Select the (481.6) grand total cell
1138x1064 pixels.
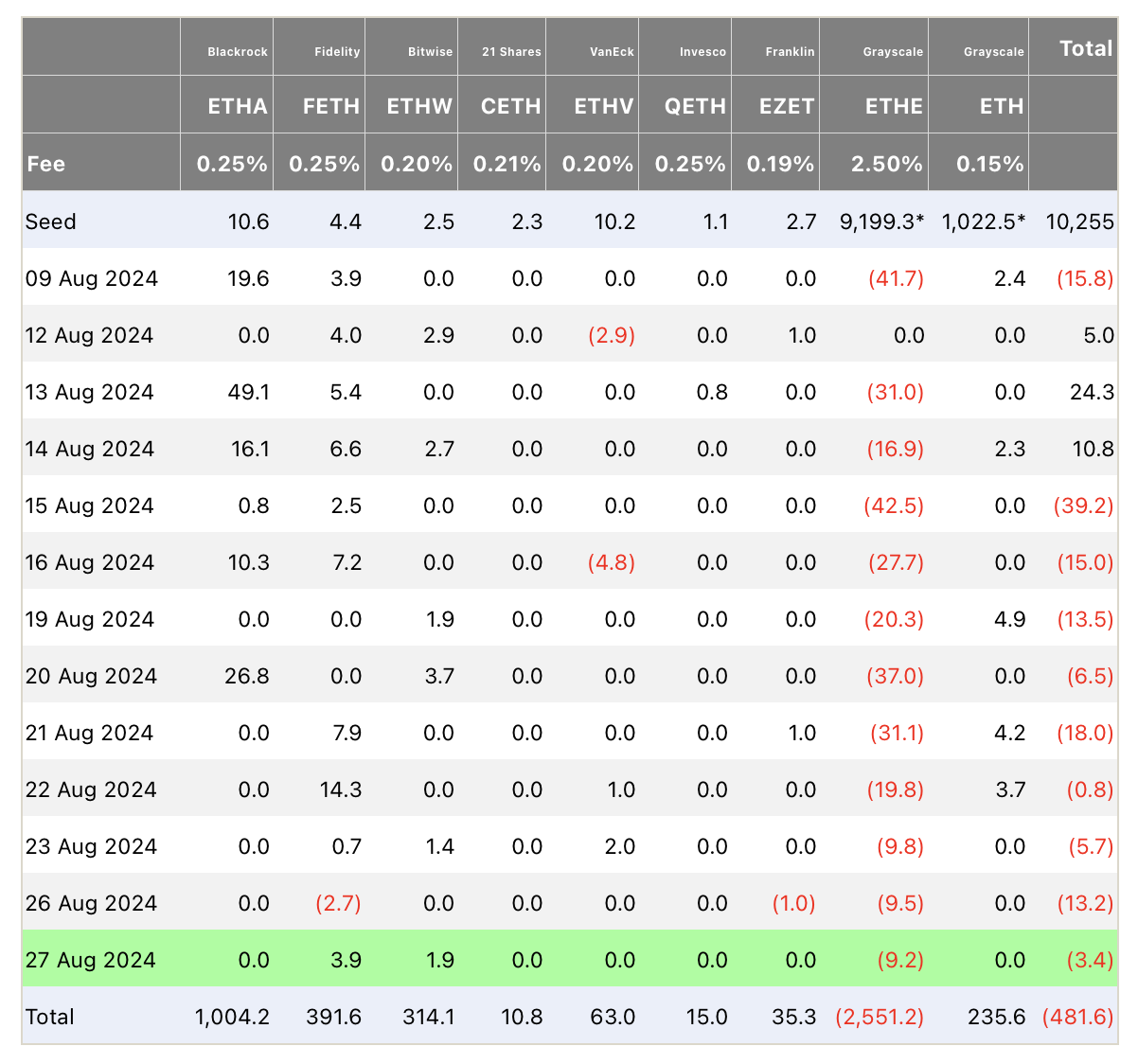tap(1078, 1017)
